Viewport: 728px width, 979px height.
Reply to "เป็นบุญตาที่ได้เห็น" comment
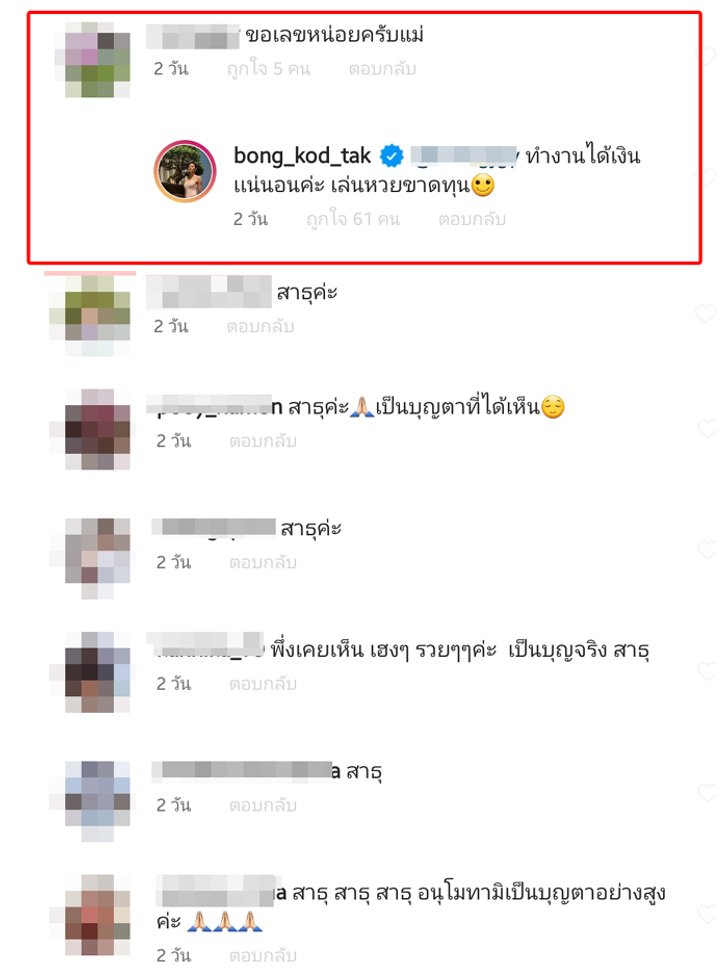263,441
